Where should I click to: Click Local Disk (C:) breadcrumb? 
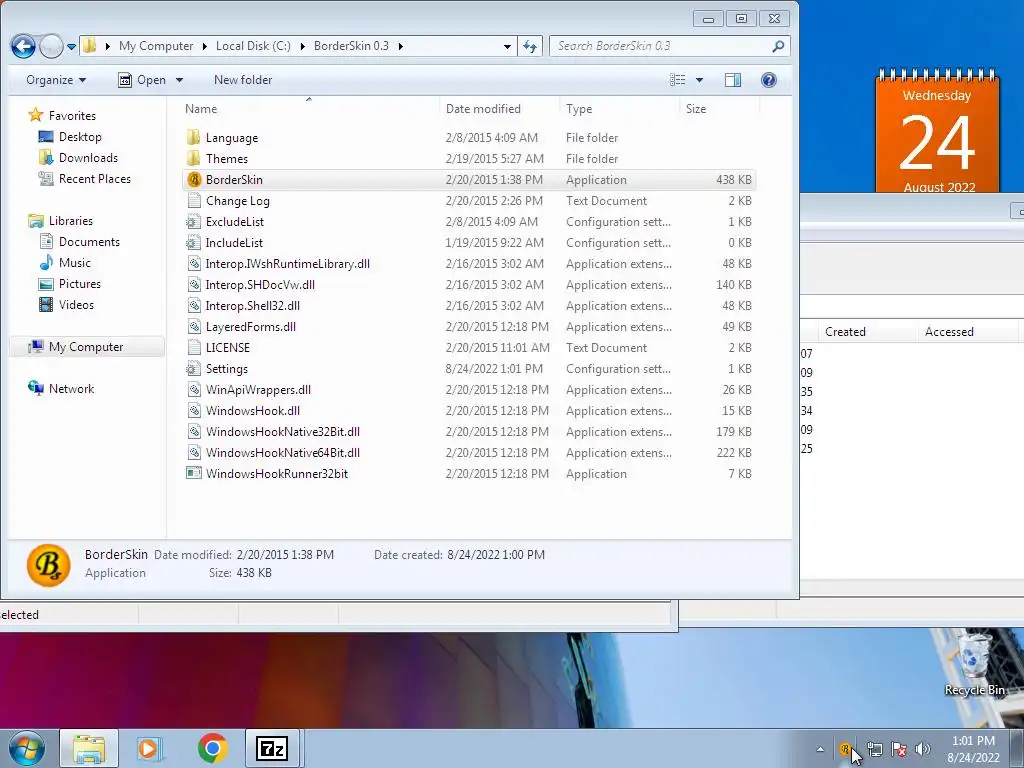tap(253, 46)
